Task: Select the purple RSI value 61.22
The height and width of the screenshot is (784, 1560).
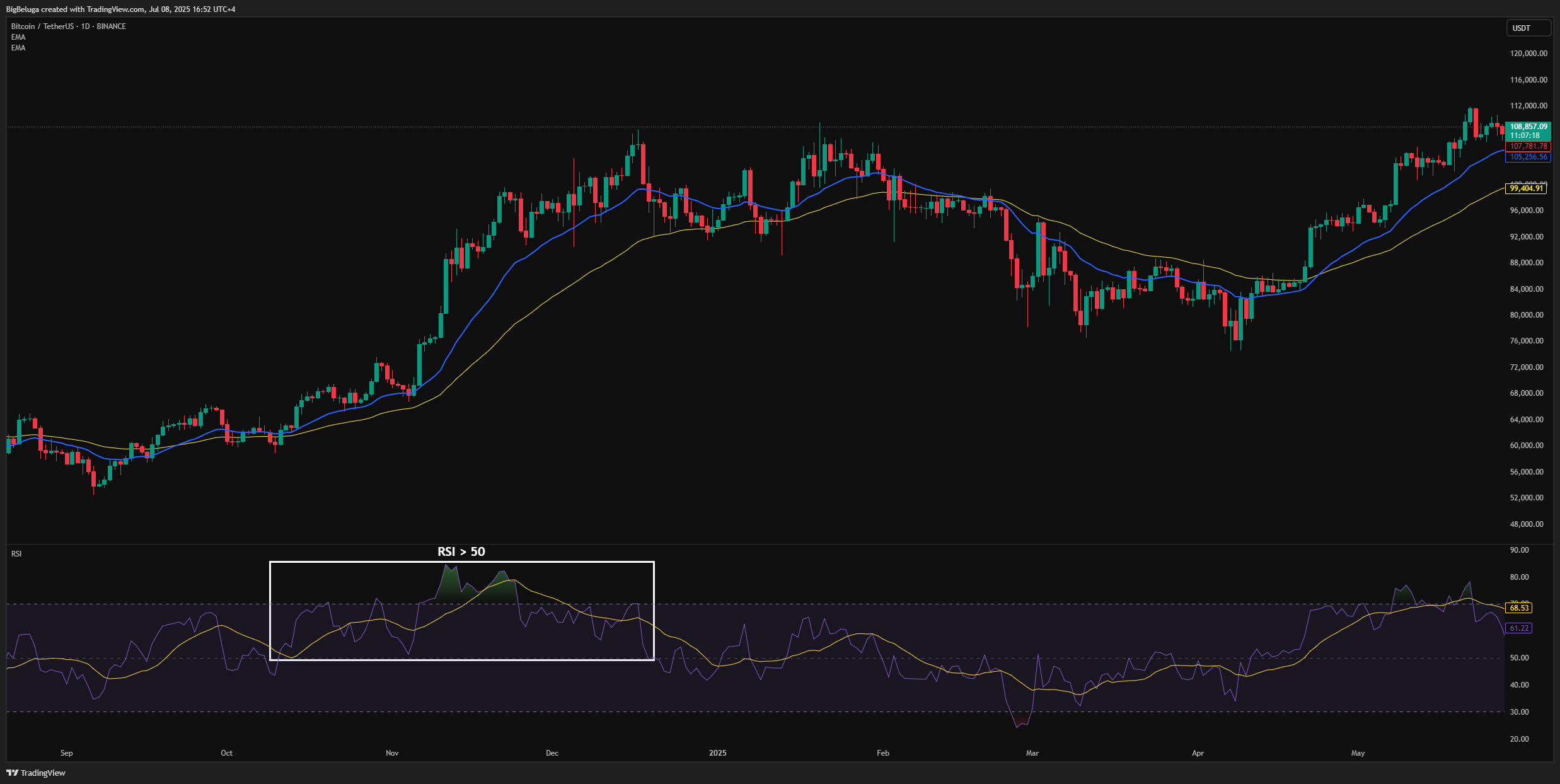Action: click(x=1519, y=628)
